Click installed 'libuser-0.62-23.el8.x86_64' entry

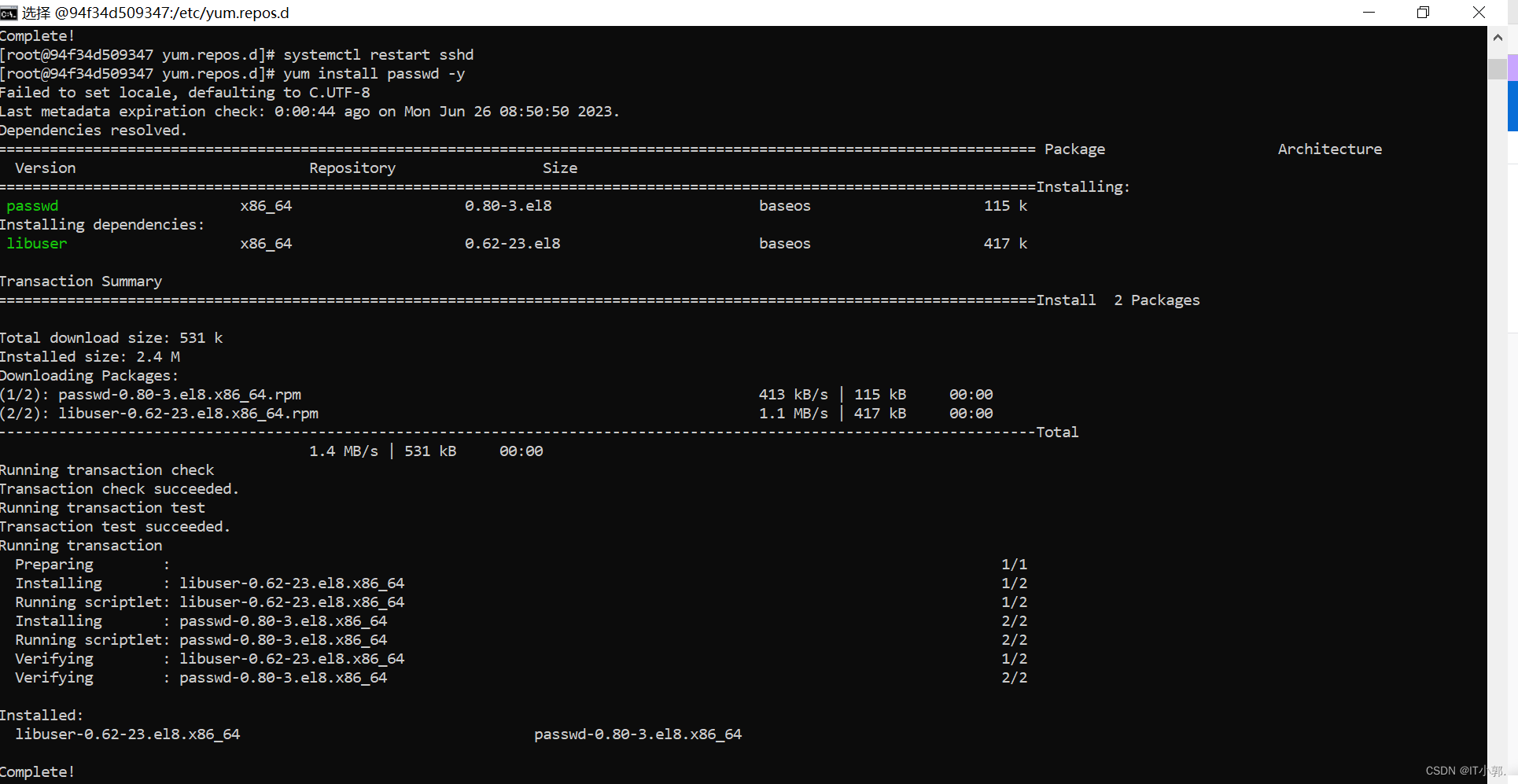pos(127,734)
